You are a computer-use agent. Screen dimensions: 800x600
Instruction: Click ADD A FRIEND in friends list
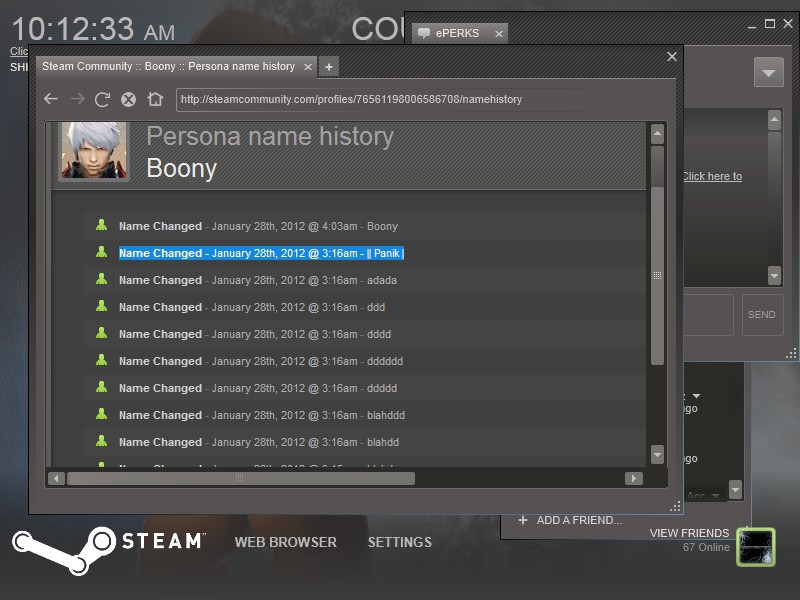tap(570, 520)
